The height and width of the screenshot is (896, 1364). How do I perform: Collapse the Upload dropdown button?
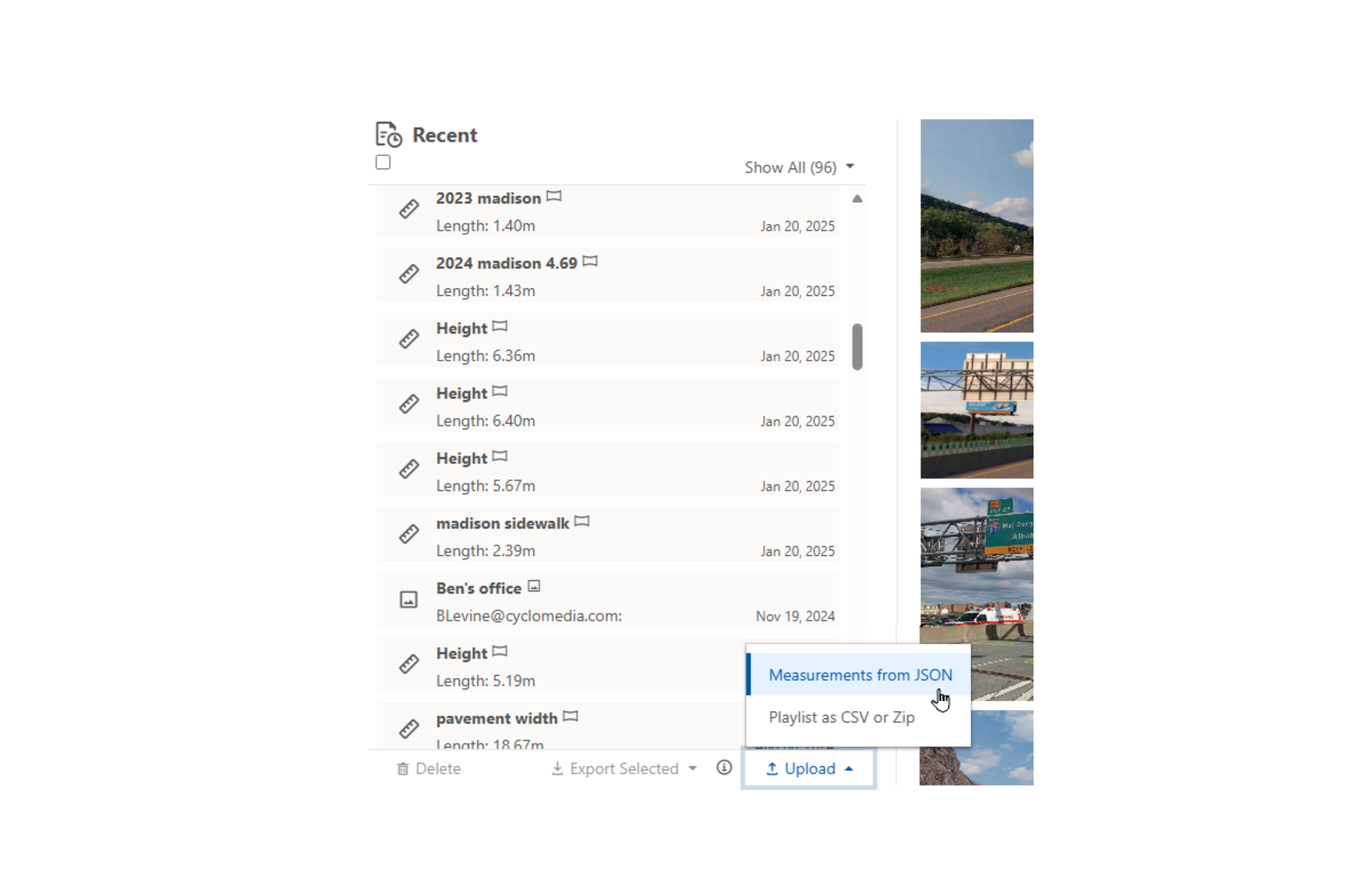(809, 769)
